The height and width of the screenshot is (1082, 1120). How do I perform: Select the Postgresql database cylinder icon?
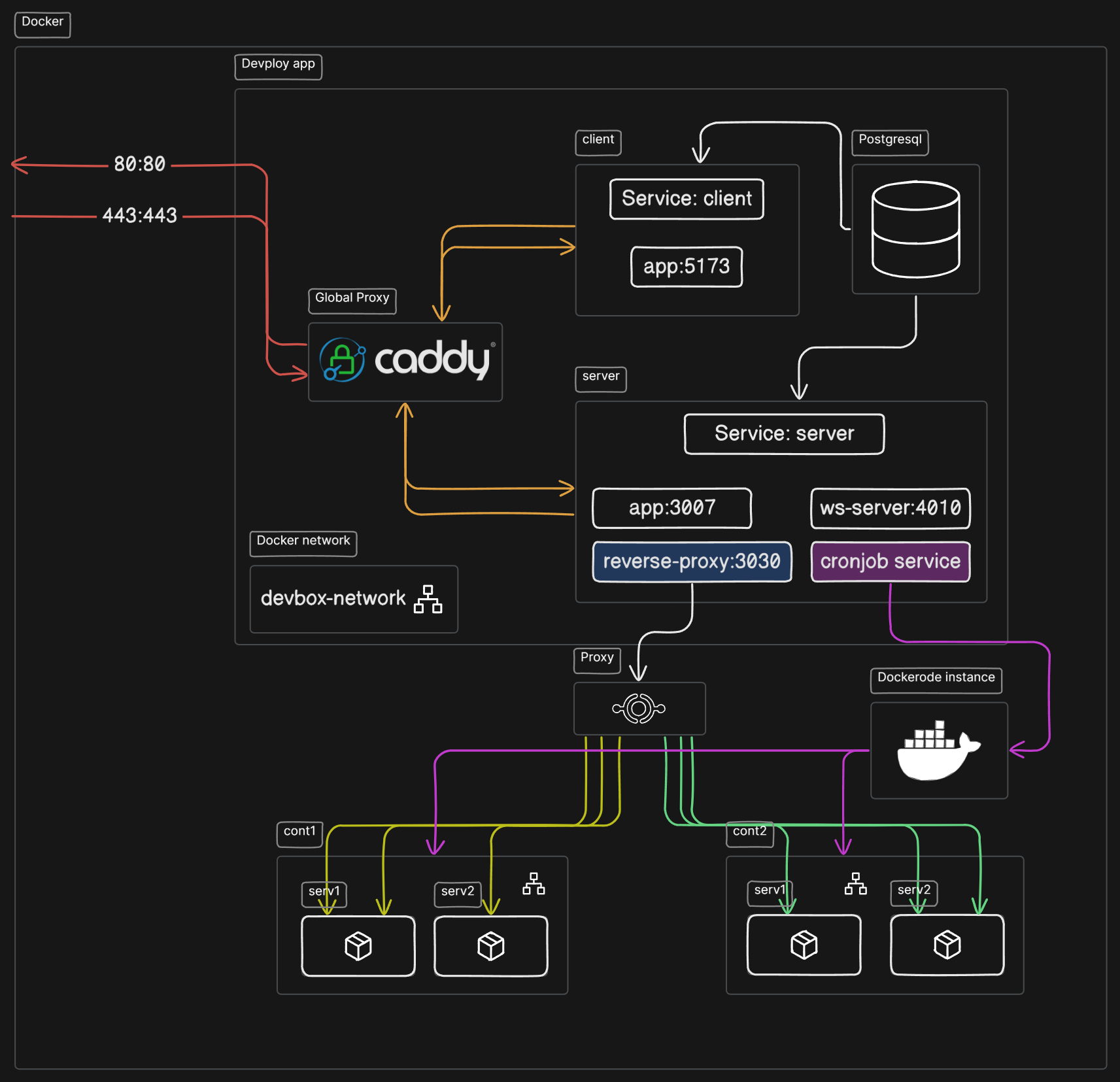(915, 229)
